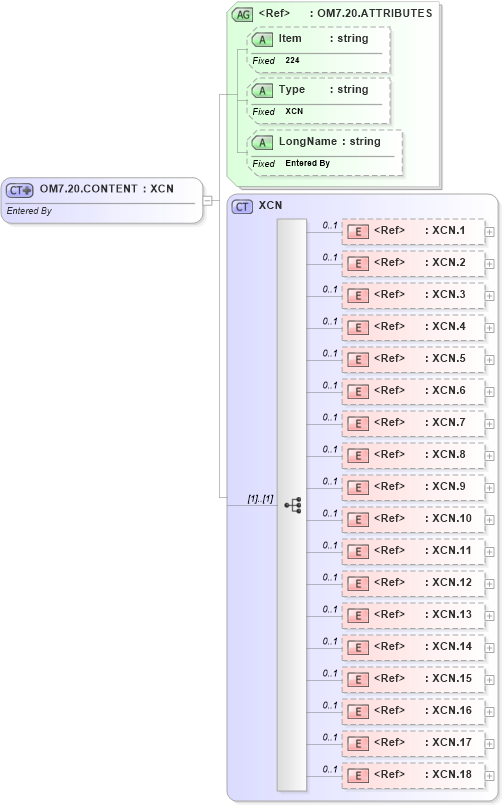Image resolution: width=502 pixels, height=805 pixels.
Task: Click the 0..1 cardinality of XCN.1
Action: point(330,225)
